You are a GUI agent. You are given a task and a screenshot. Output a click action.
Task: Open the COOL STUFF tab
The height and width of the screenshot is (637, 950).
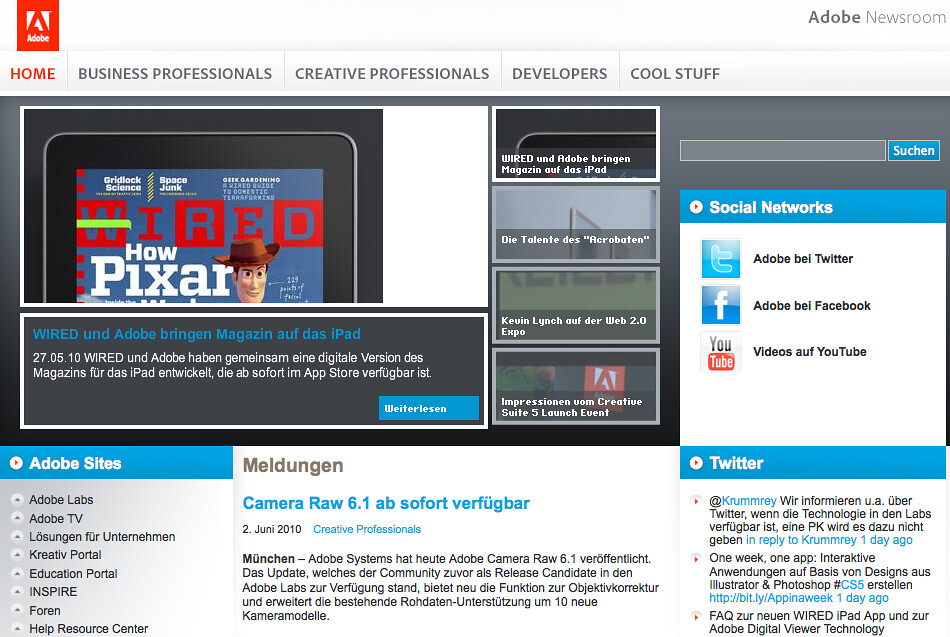point(675,73)
